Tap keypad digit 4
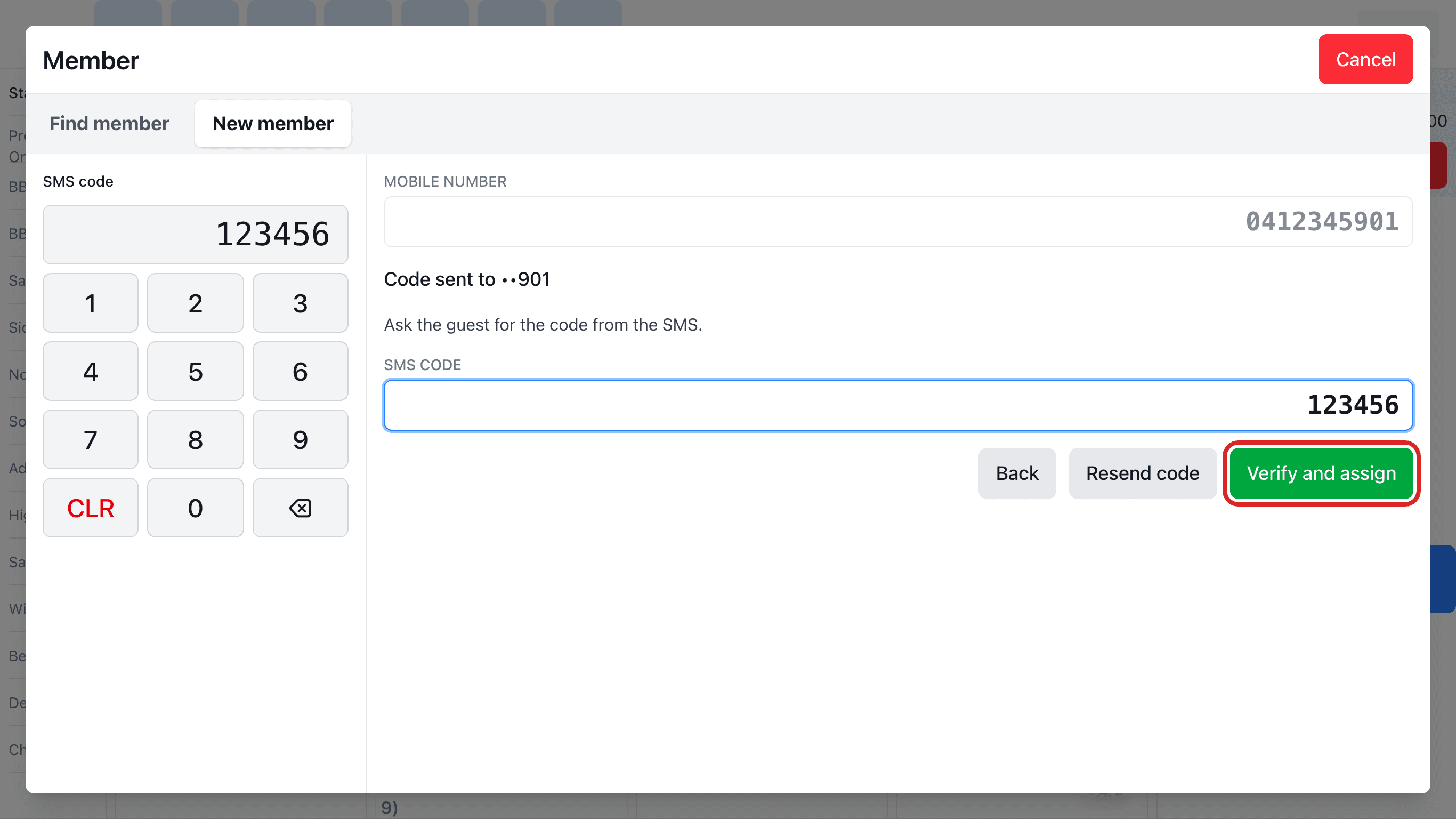The image size is (1456, 819). (91, 371)
